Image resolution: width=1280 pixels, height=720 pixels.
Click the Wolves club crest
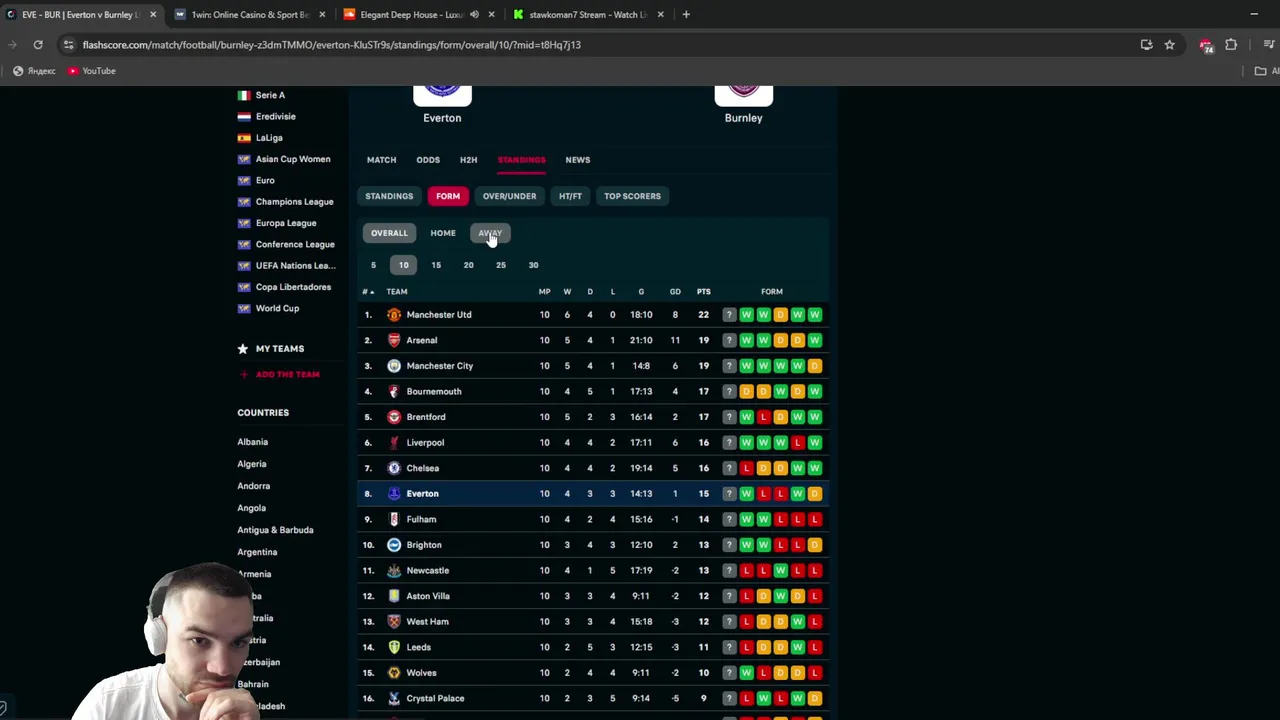pos(394,673)
